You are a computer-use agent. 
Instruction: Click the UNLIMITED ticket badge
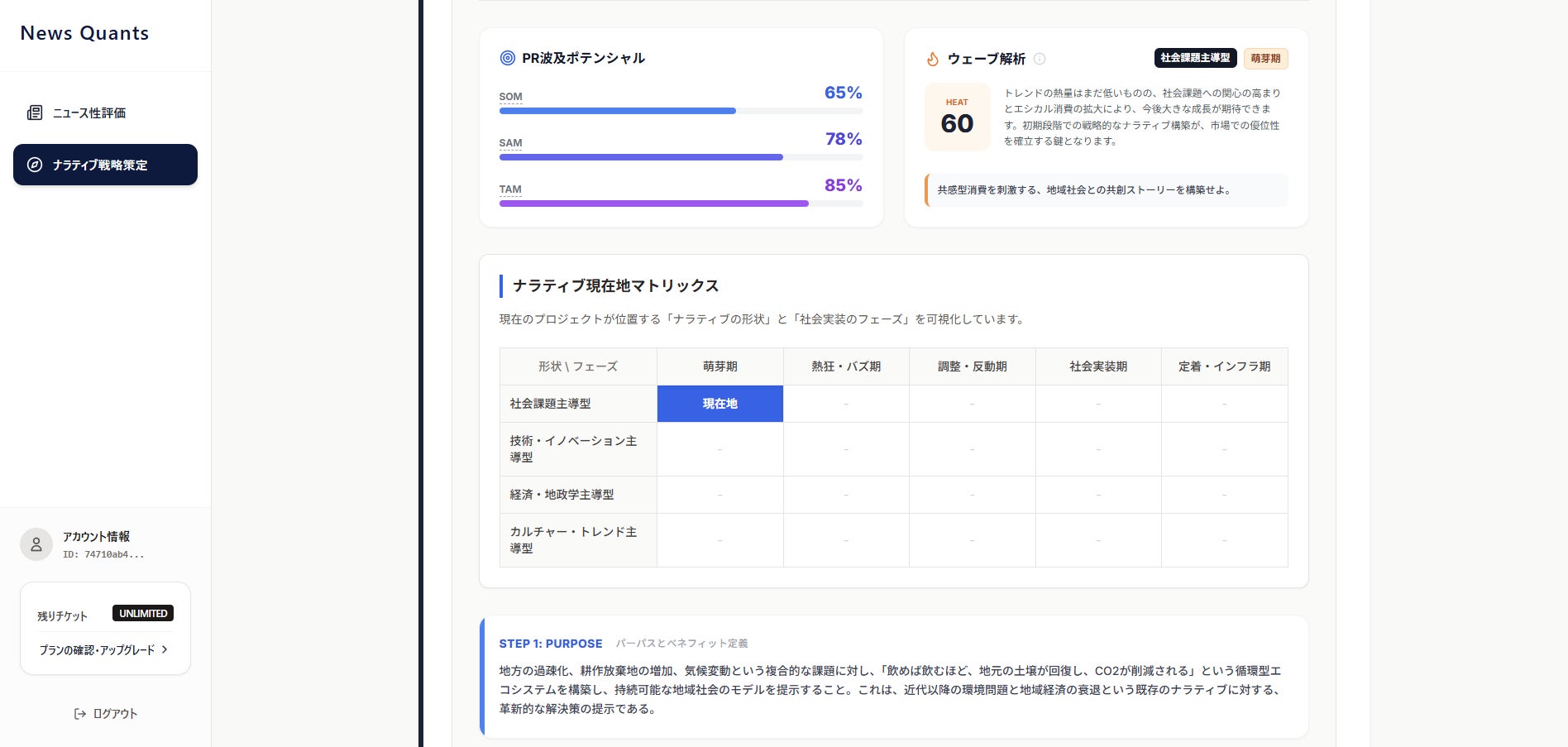[x=143, y=614]
